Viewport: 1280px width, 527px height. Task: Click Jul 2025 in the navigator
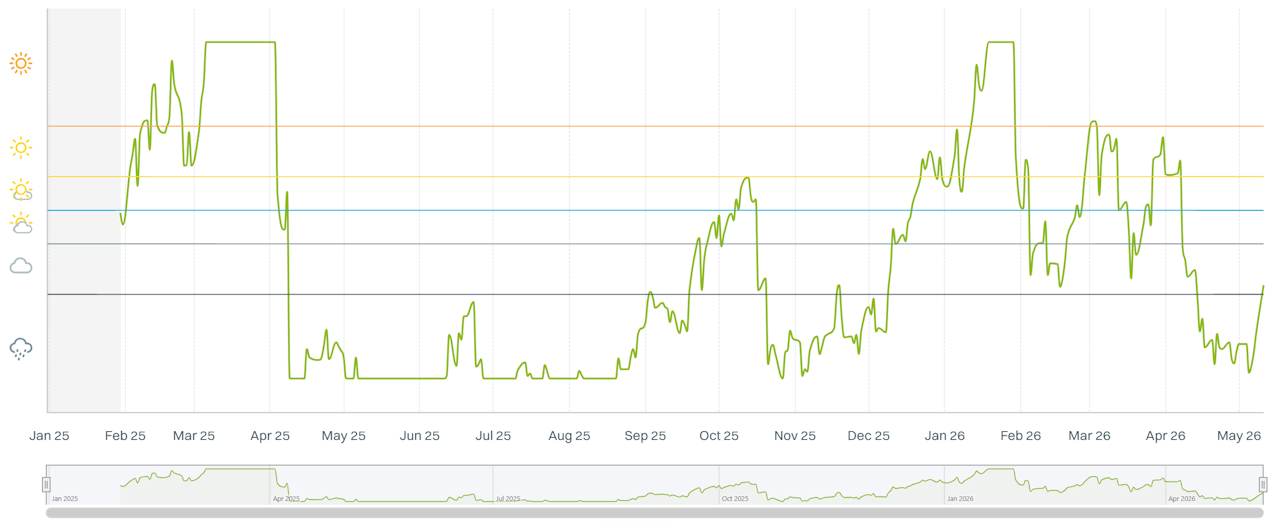[x=507, y=498]
